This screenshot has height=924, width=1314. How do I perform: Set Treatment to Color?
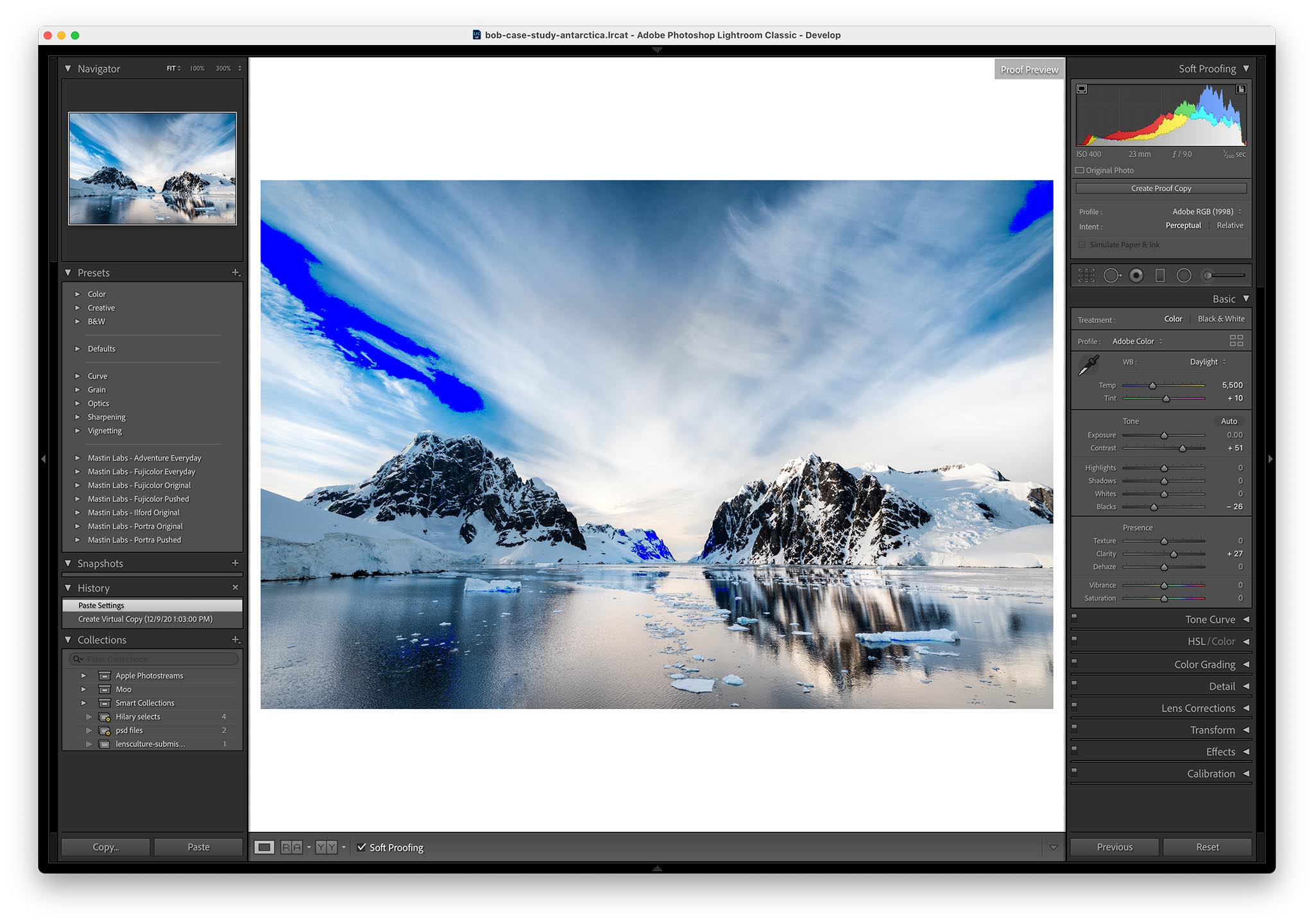click(1173, 319)
